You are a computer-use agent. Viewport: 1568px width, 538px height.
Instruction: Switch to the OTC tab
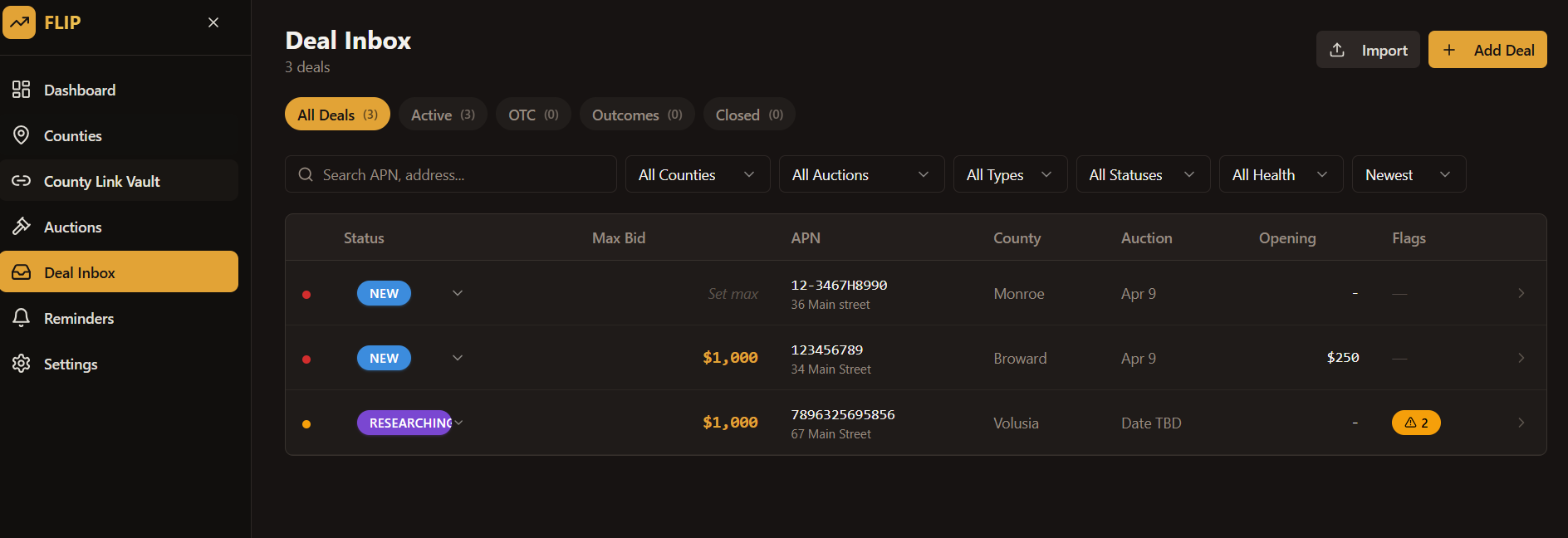533,115
